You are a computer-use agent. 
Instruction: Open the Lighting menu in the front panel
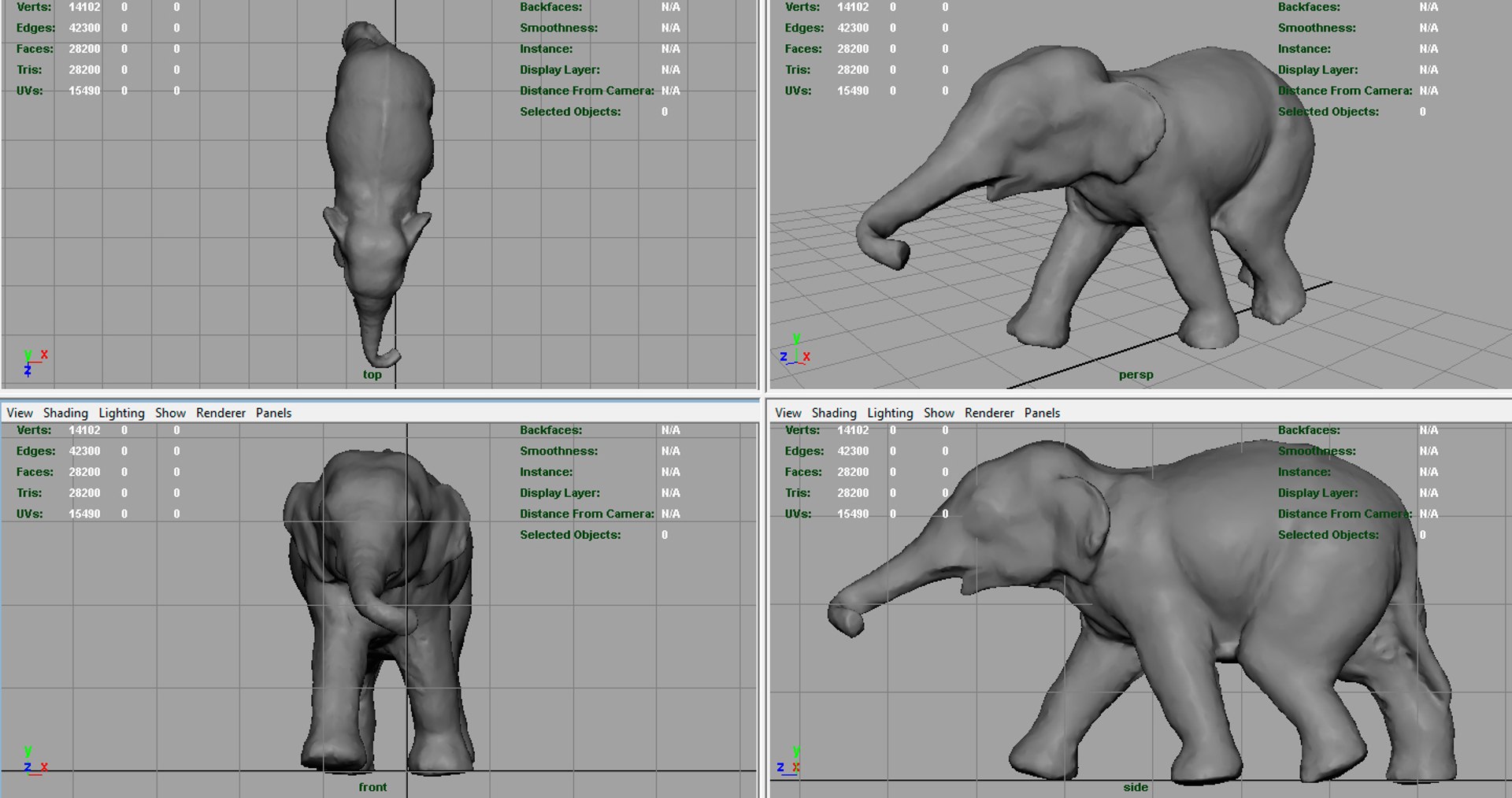click(x=121, y=413)
